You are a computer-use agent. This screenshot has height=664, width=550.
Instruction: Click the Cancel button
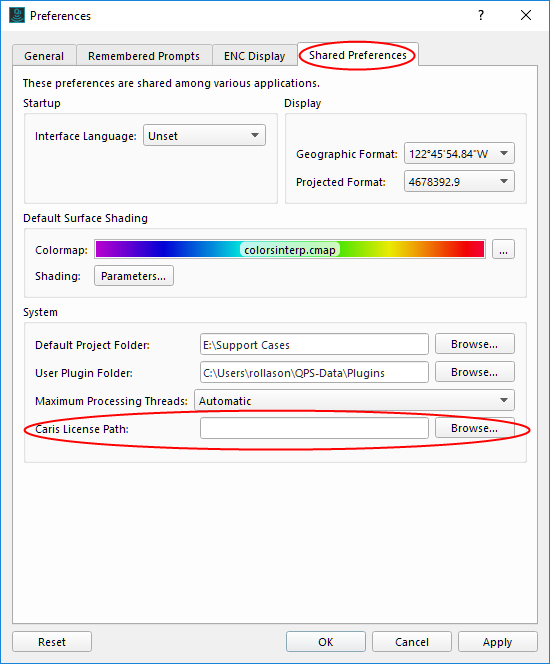point(412,642)
